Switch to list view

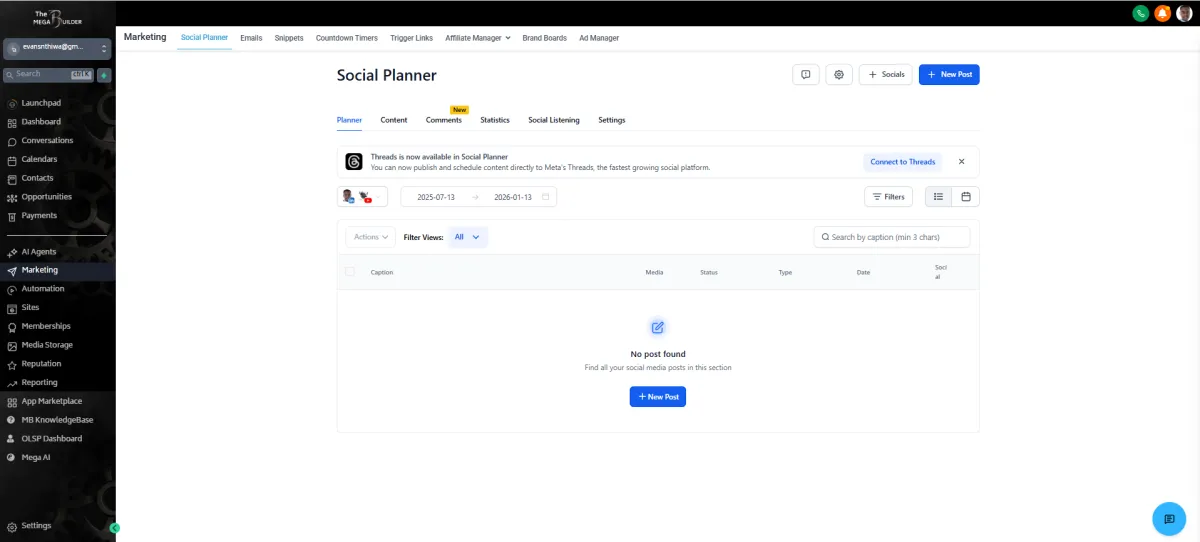click(x=938, y=197)
